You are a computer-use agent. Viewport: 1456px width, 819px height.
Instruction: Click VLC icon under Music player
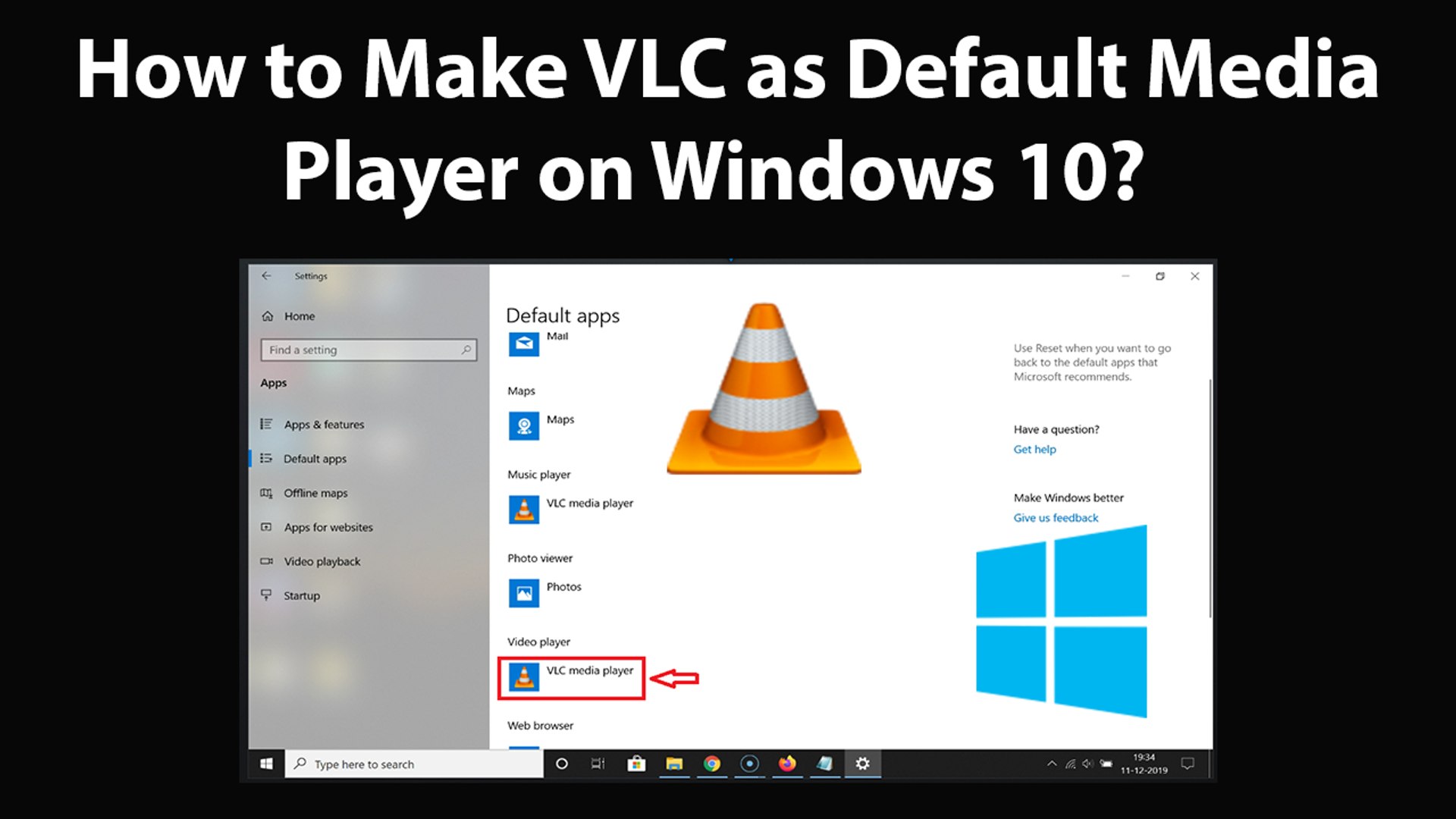pyautogui.click(x=524, y=510)
